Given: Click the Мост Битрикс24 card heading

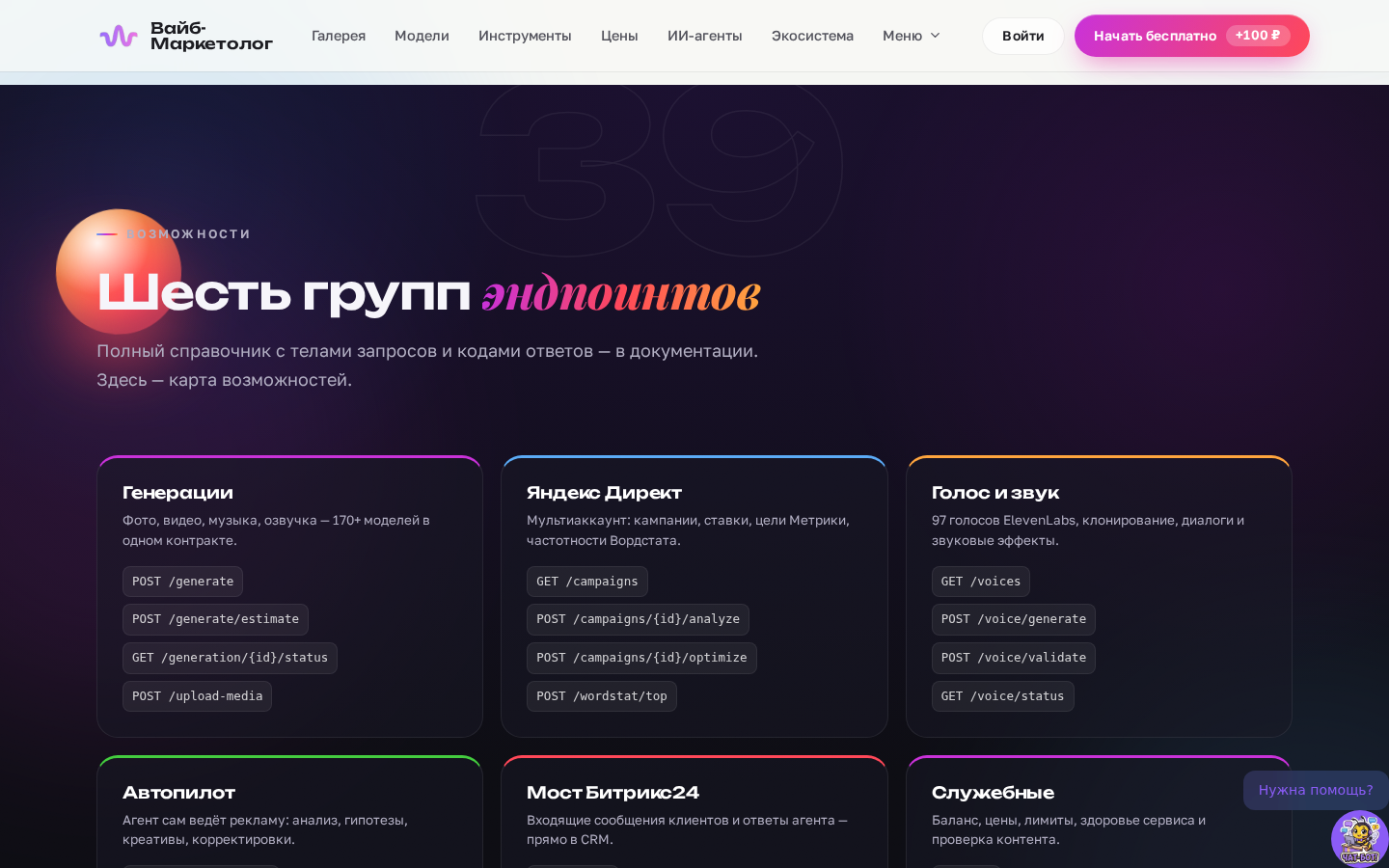Looking at the screenshot, I should [x=613, y=793].
